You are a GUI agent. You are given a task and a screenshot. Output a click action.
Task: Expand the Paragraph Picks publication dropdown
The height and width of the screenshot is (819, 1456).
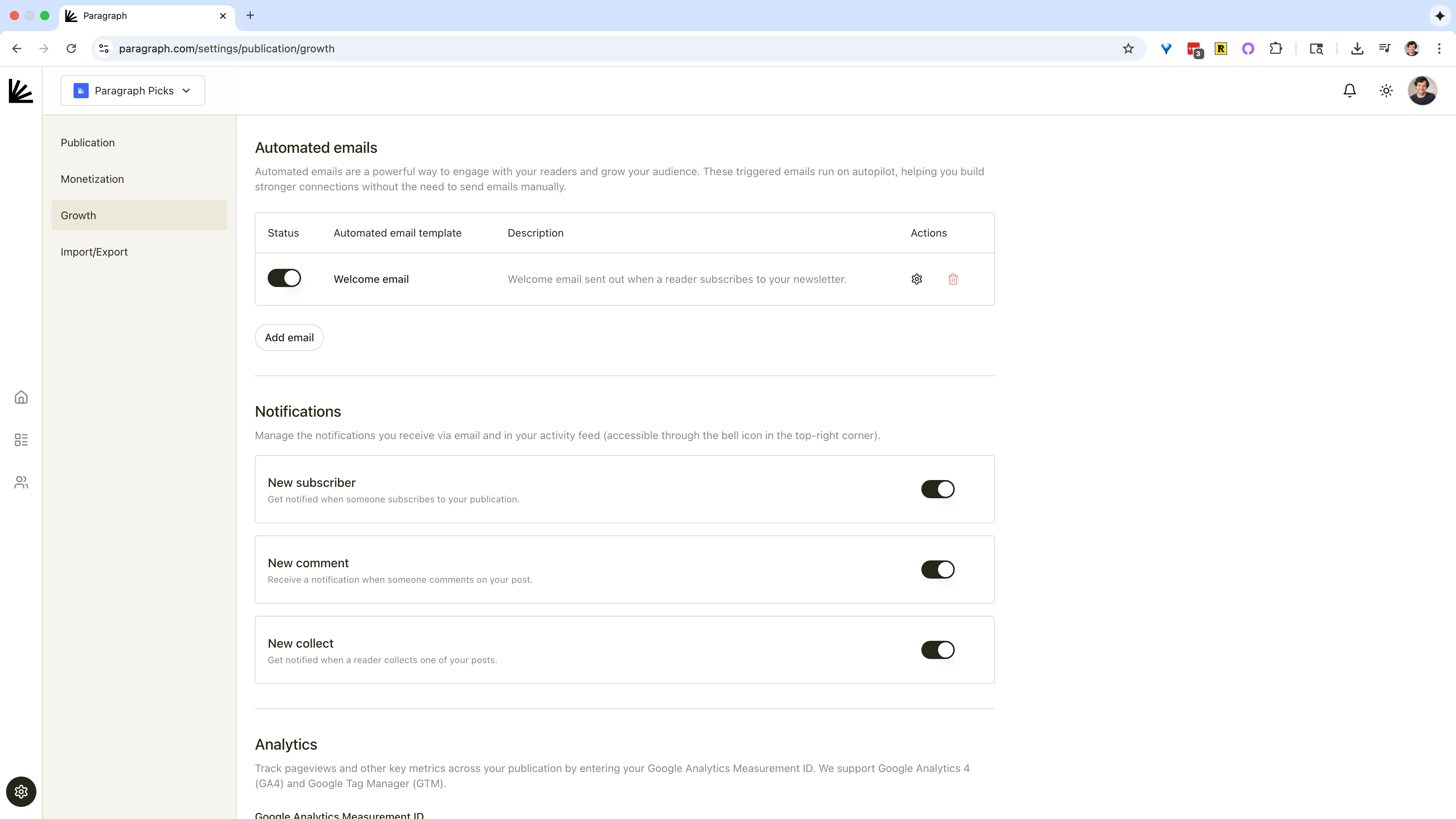[133, 91]
